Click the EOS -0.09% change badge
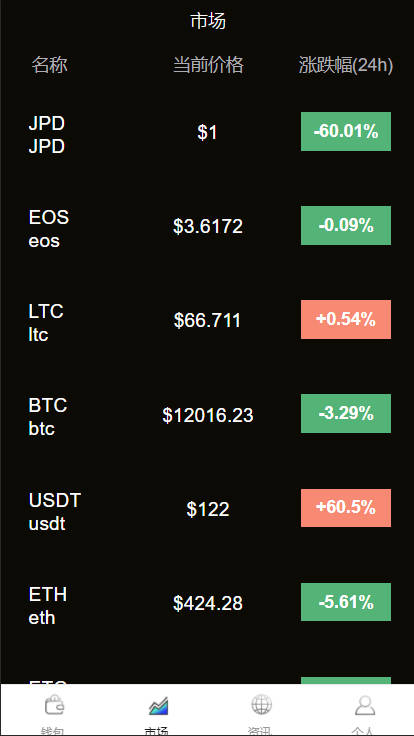 (346, 225)
